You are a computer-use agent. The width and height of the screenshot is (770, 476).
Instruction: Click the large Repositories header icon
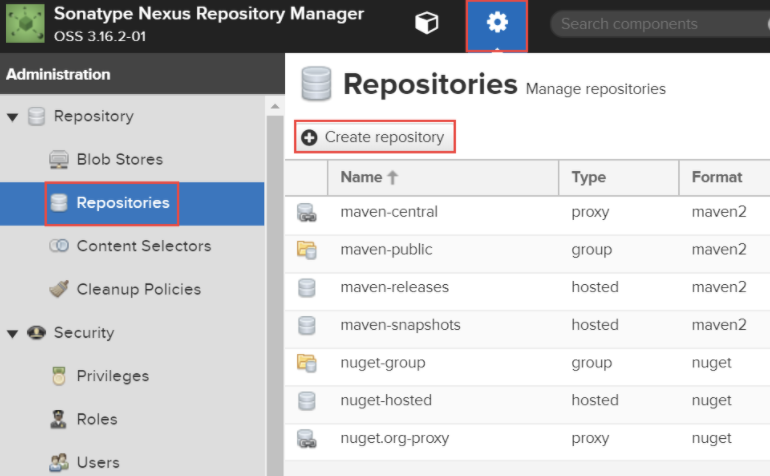click(x=316, y=84)
